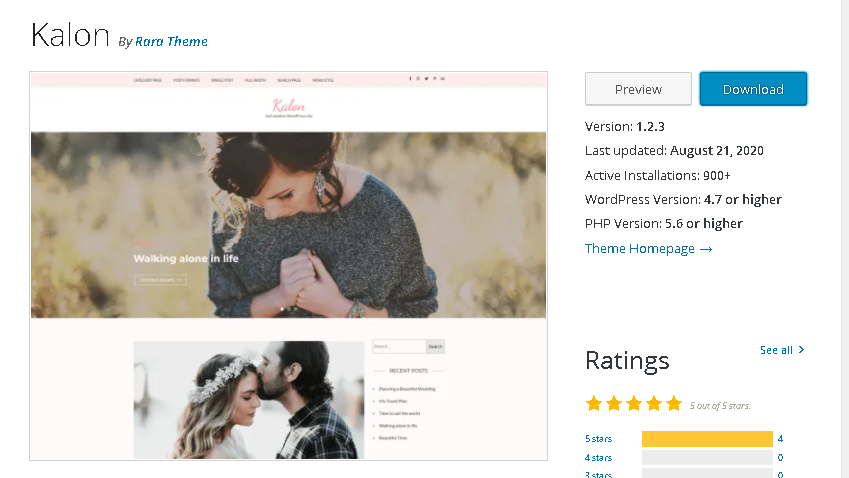Click the Kalon page title
The width and height of the screenshot is (849, 478).
(x=70, y=36)
